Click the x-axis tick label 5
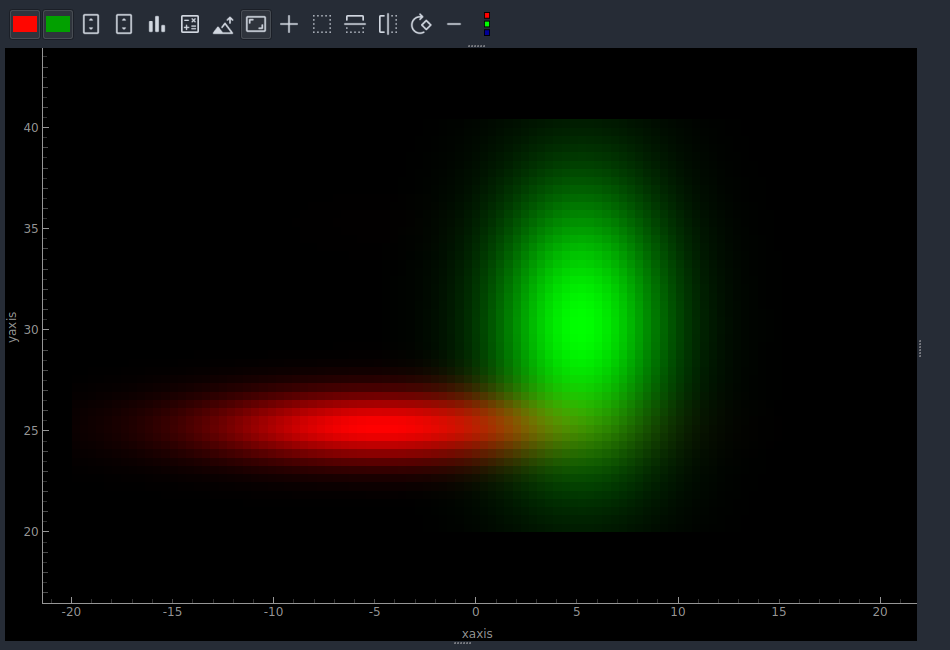950x650 pixels. 577,612
